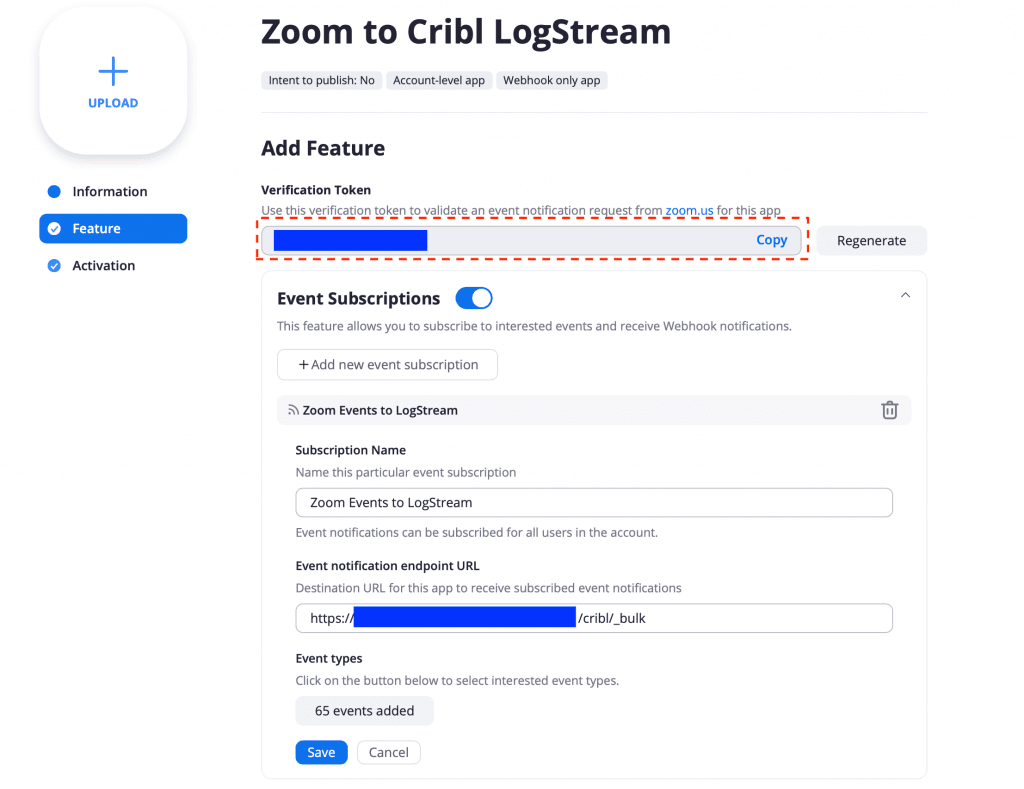Save the event subscription
Image resolution: width=1024 pixels, height=789 pixels.
pyautogui.click(x=321, y=752)
